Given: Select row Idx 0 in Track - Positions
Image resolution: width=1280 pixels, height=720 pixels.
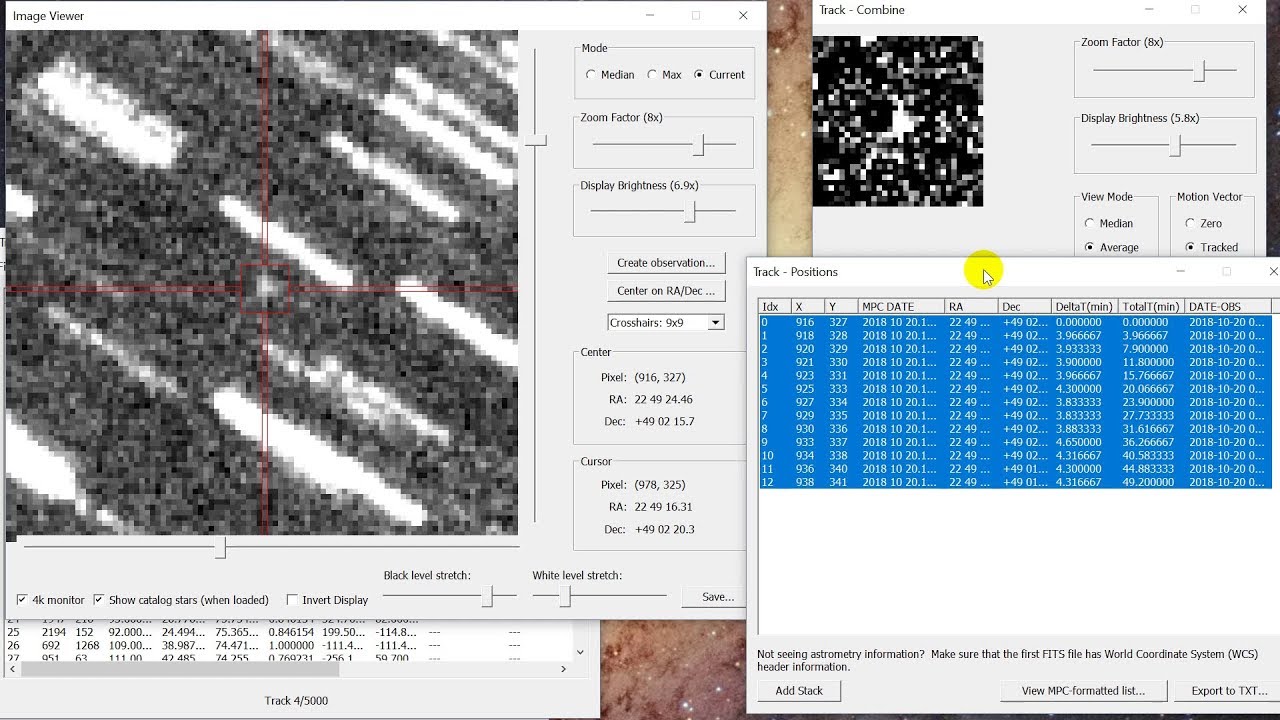Looking at the screenshot, I should click(x=1015, y=323).
